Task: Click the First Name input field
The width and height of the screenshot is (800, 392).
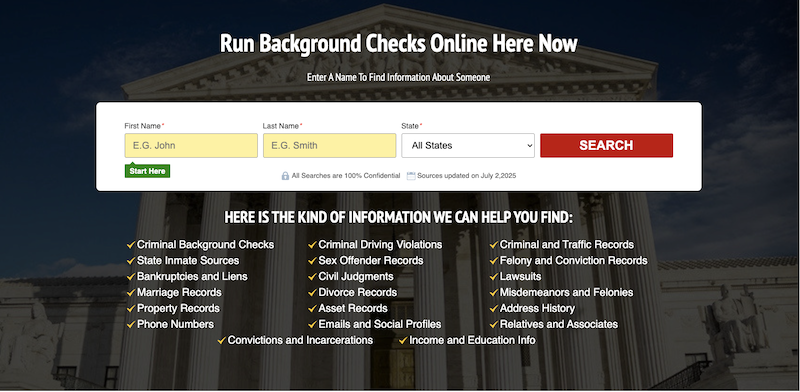Action: pos(191,145)
